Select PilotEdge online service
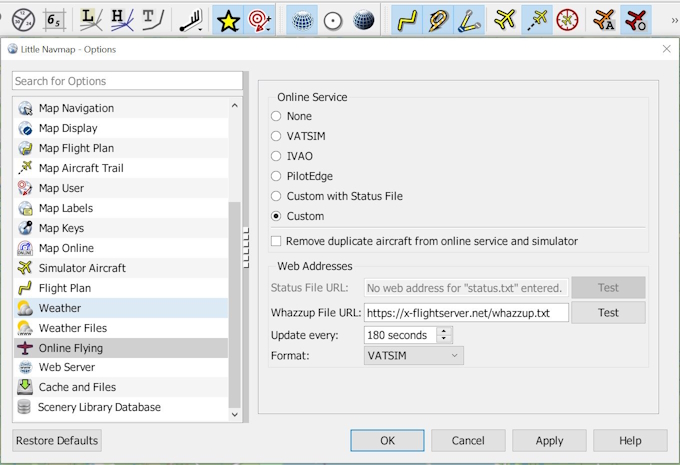The width and height of the screenshot is (680, 465). click(x=301, y=176)
